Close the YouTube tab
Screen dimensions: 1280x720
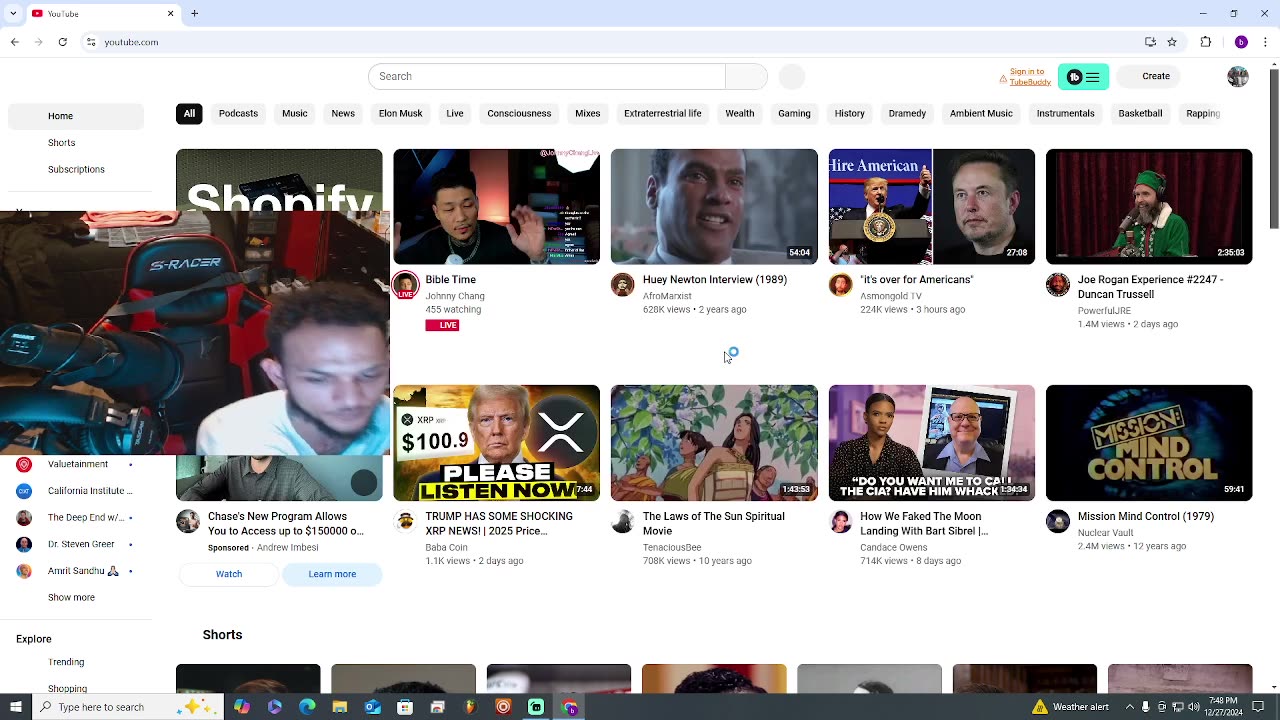pyautogui.click(x=170, y=14)
